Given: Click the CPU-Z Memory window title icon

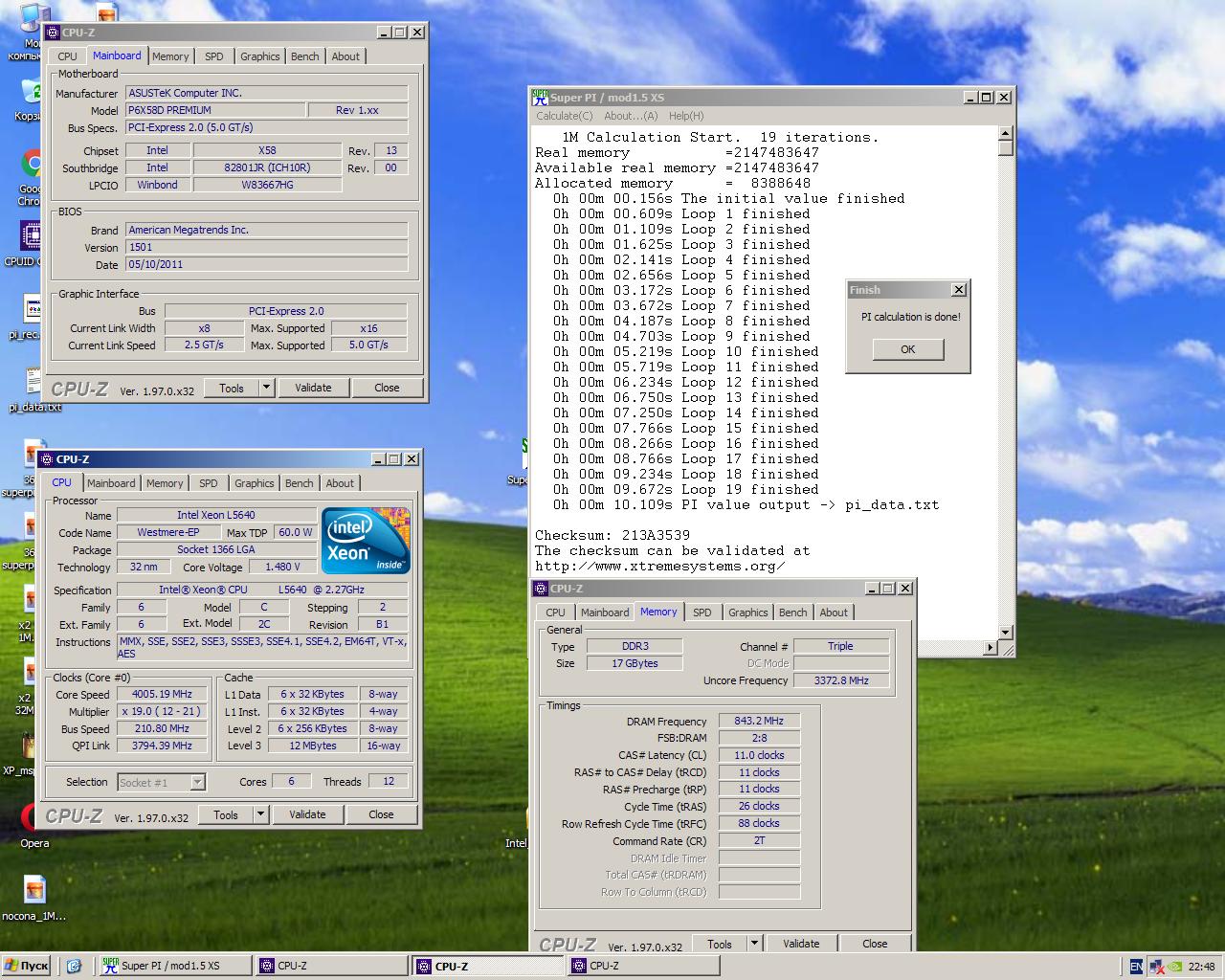Looking at the screenshot, I should click(541, 589).
